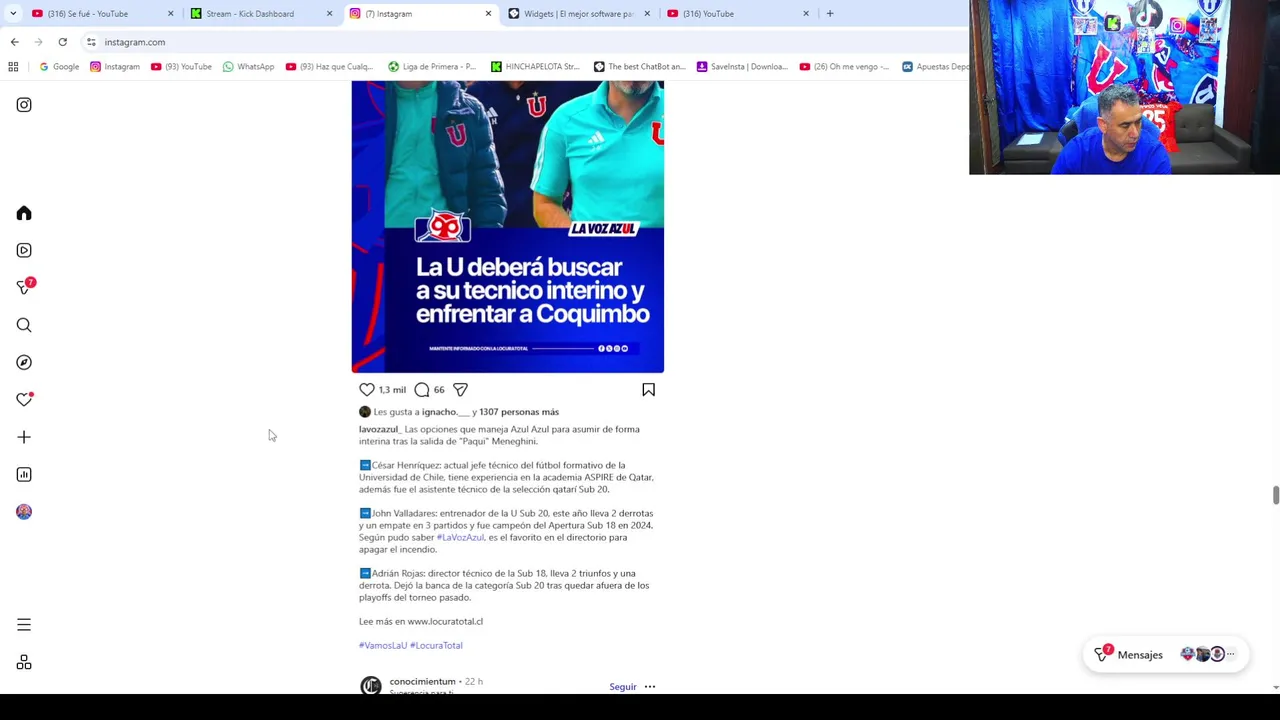
Task: Open the Google bookmark
Action: coord(59,67)
